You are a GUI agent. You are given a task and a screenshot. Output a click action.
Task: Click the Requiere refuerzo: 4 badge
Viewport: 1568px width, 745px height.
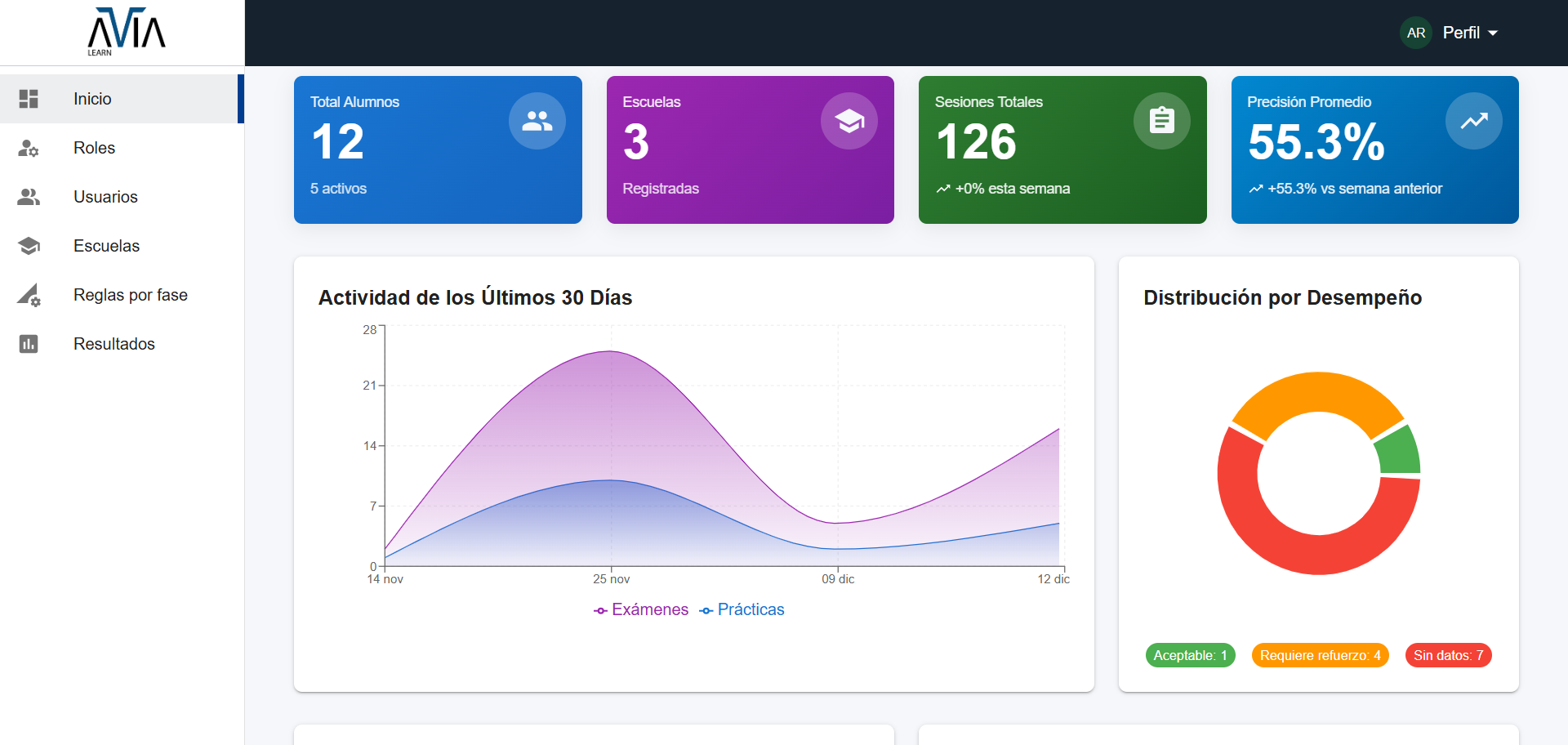point(1320,655)
